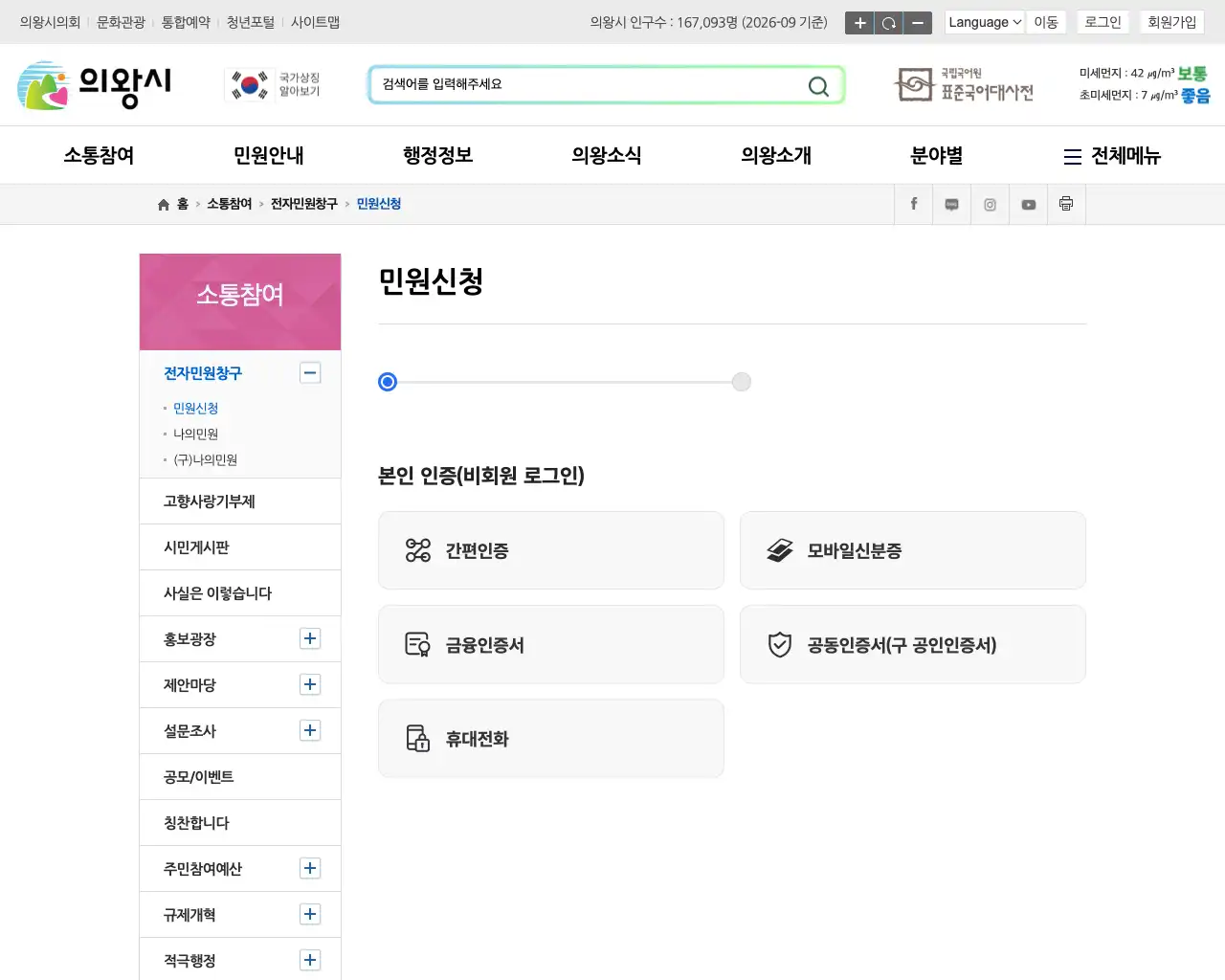Open 나의민원 in the sidebar
Viewport: 1225px width, 980px height.
[x=196, y=434]
